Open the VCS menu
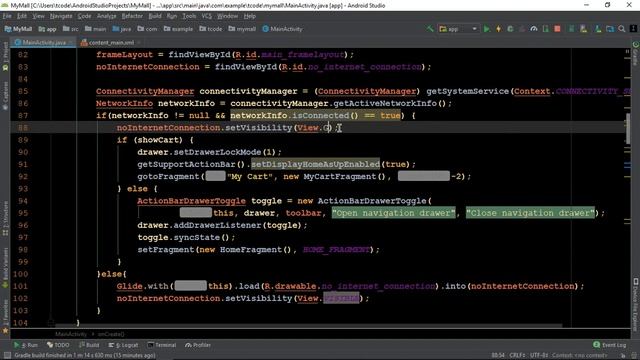Viewport: 640px width, 360px height. point(207,16)
